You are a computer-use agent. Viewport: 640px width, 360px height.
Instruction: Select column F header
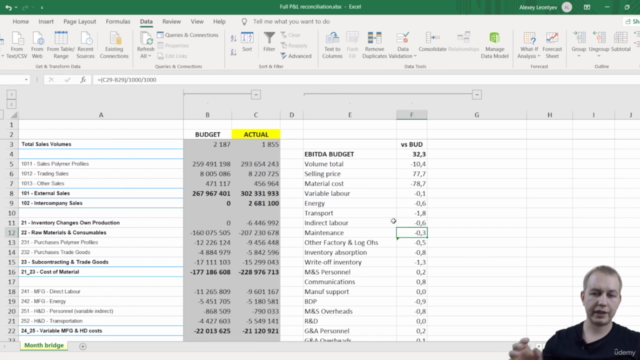tap(411, 115)
